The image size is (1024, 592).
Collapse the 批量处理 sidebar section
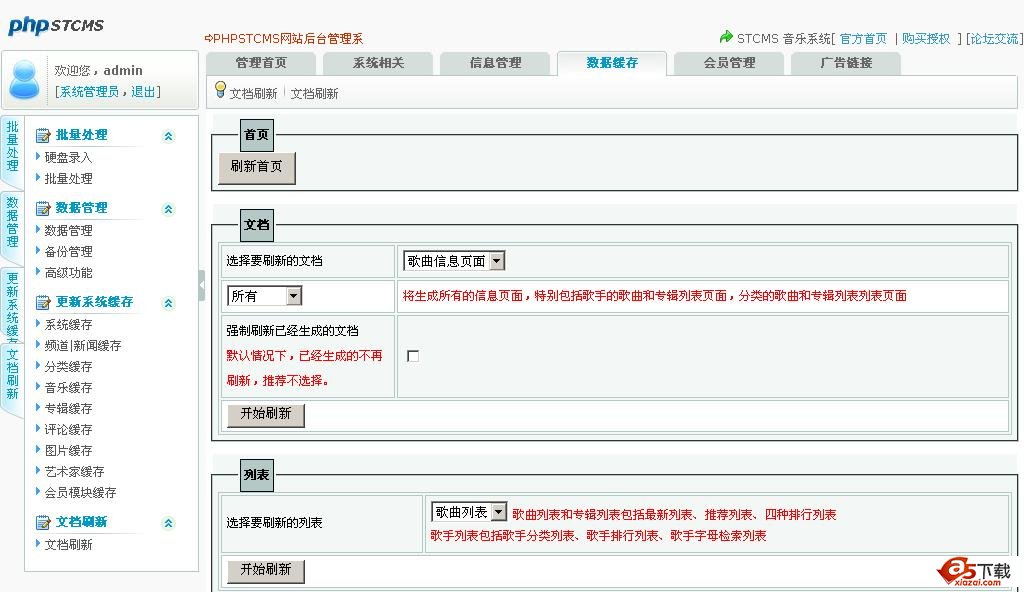coord(168,136)
